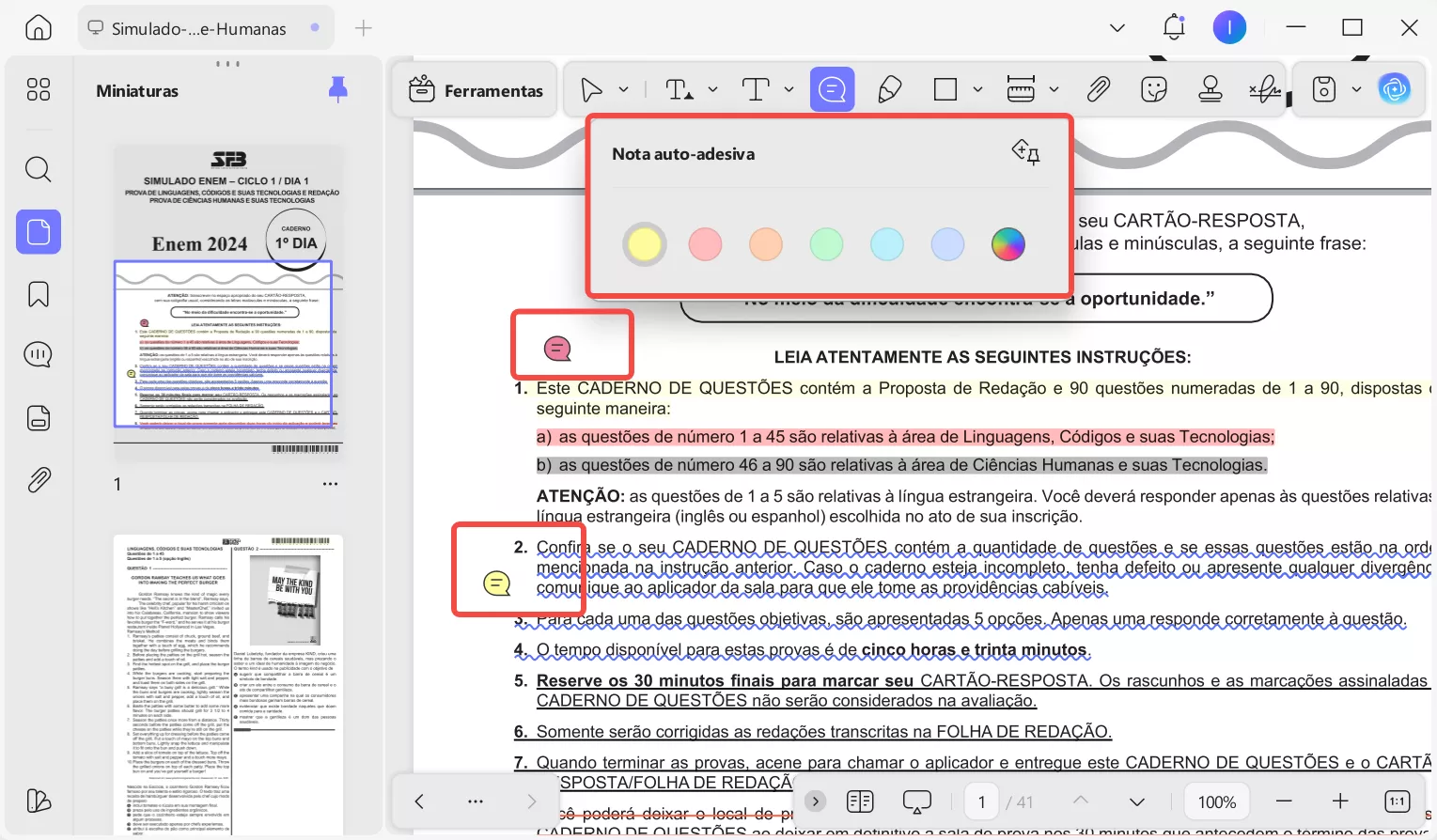Open the shape tool dropdown arrow
The image size is (1437, 840).
click(977, 88)
